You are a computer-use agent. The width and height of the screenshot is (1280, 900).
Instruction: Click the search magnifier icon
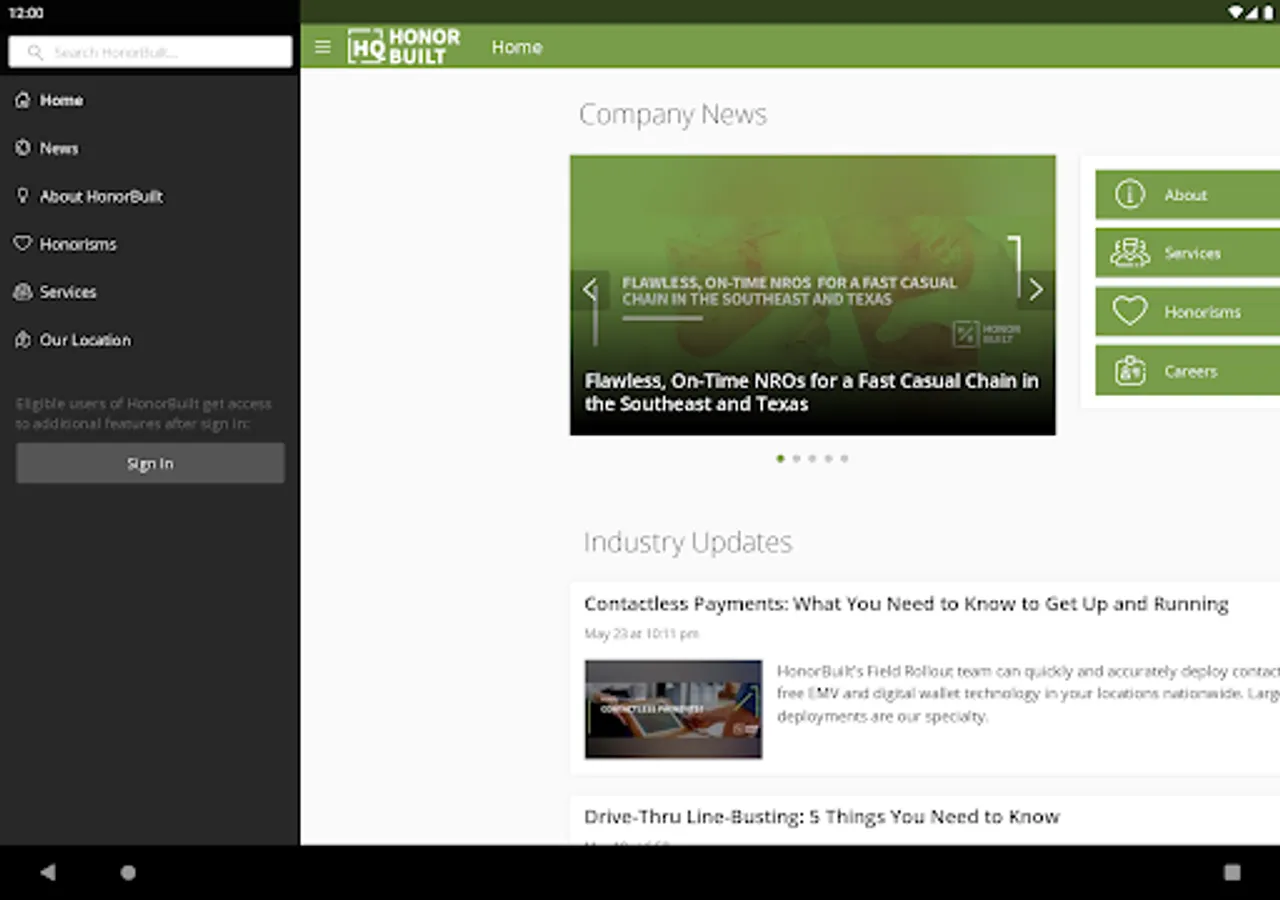(x=36, y=52)
